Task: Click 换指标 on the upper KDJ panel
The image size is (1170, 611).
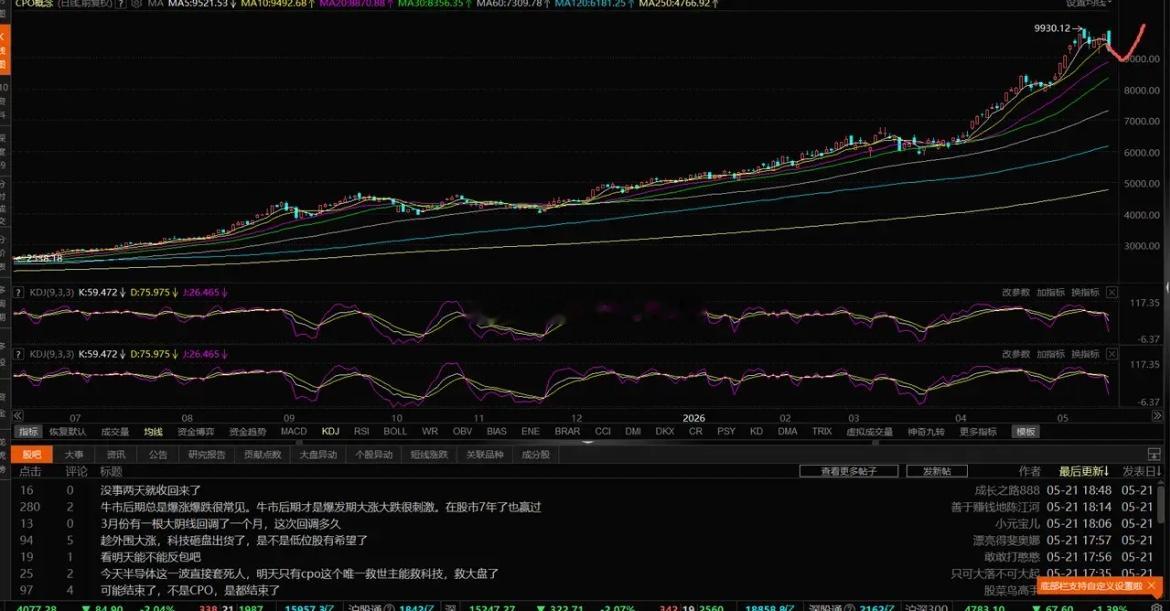Action: click(1085, 292)
